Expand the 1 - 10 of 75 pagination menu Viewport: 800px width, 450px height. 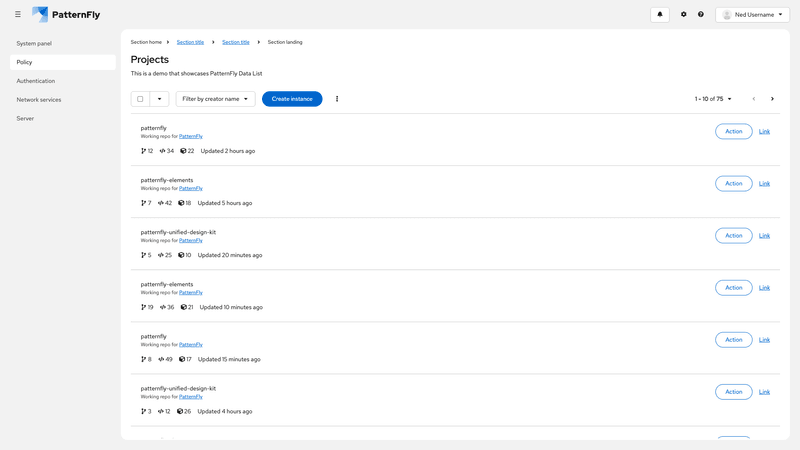pyautogui.click(x=714, y=99)
